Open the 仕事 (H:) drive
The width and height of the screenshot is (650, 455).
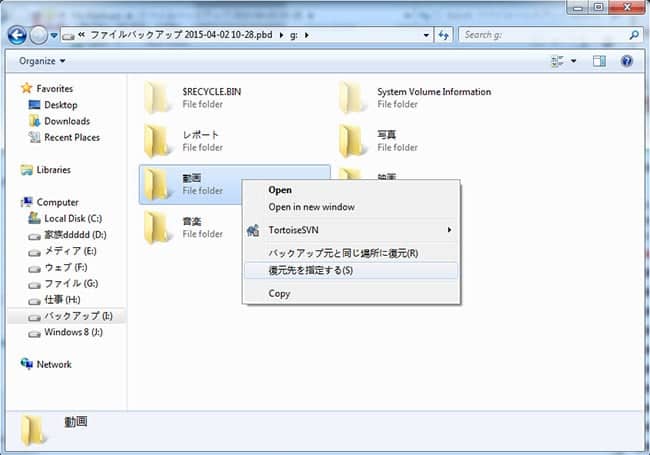pos(62,300)
